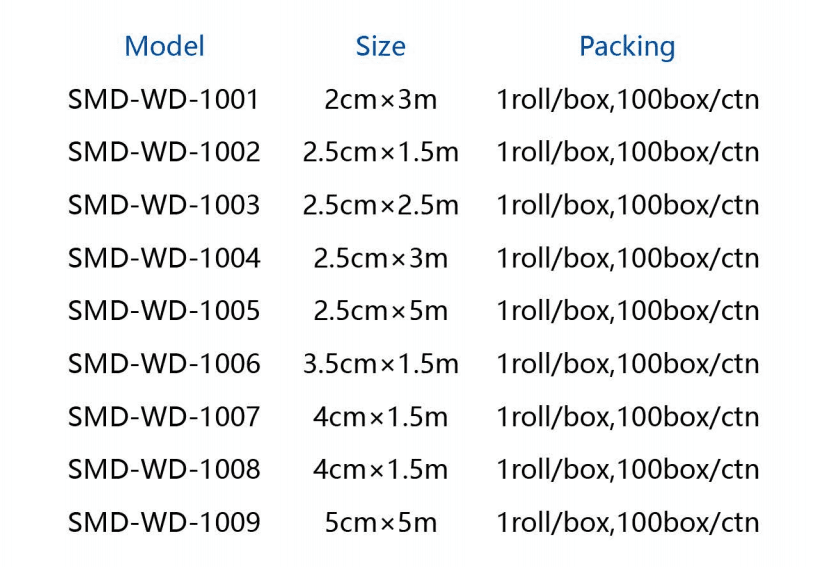The image size is (839, 567).
Task: Select model SMD-WD-1002
Action: [164, 152]
